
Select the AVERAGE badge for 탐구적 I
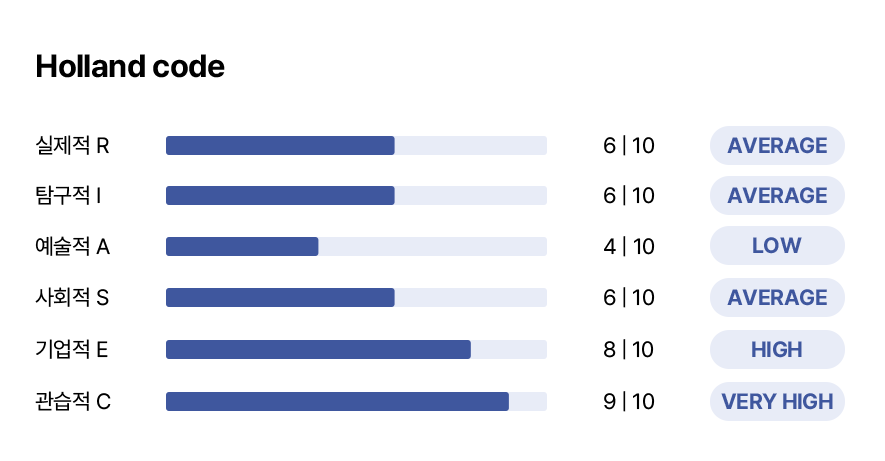click(777, 196)
